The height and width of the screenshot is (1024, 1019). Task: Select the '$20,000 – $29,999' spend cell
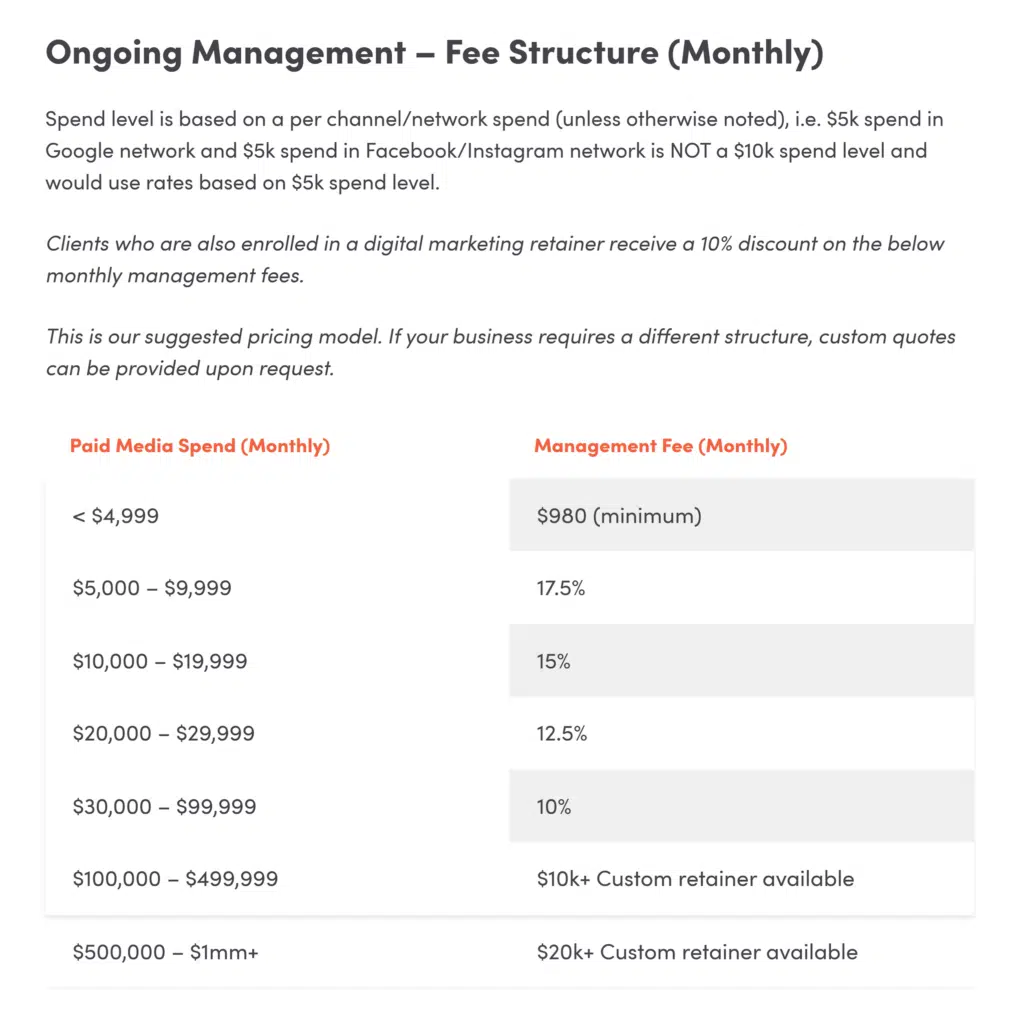coord(163,734)
